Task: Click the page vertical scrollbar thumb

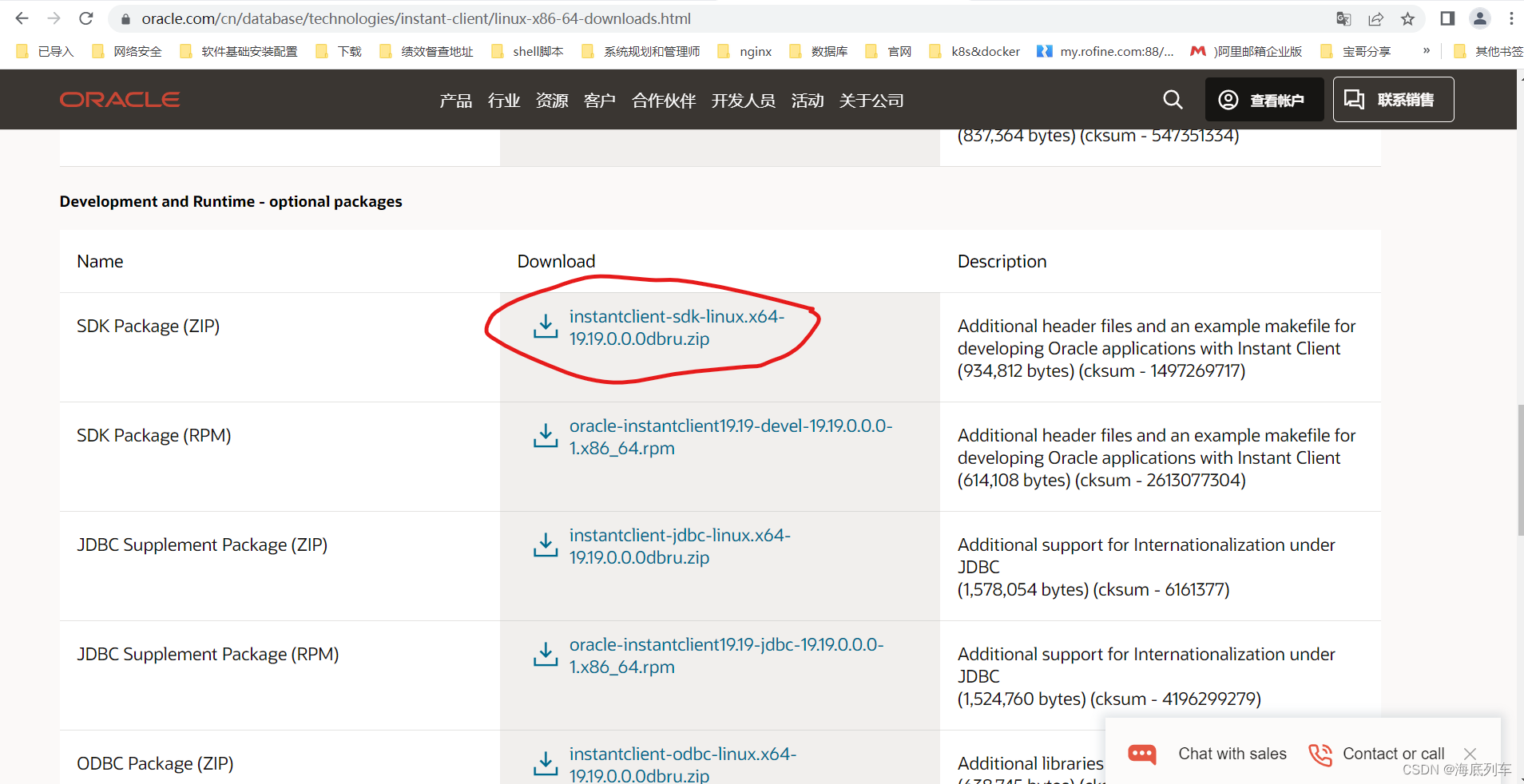Action: 1520,469
